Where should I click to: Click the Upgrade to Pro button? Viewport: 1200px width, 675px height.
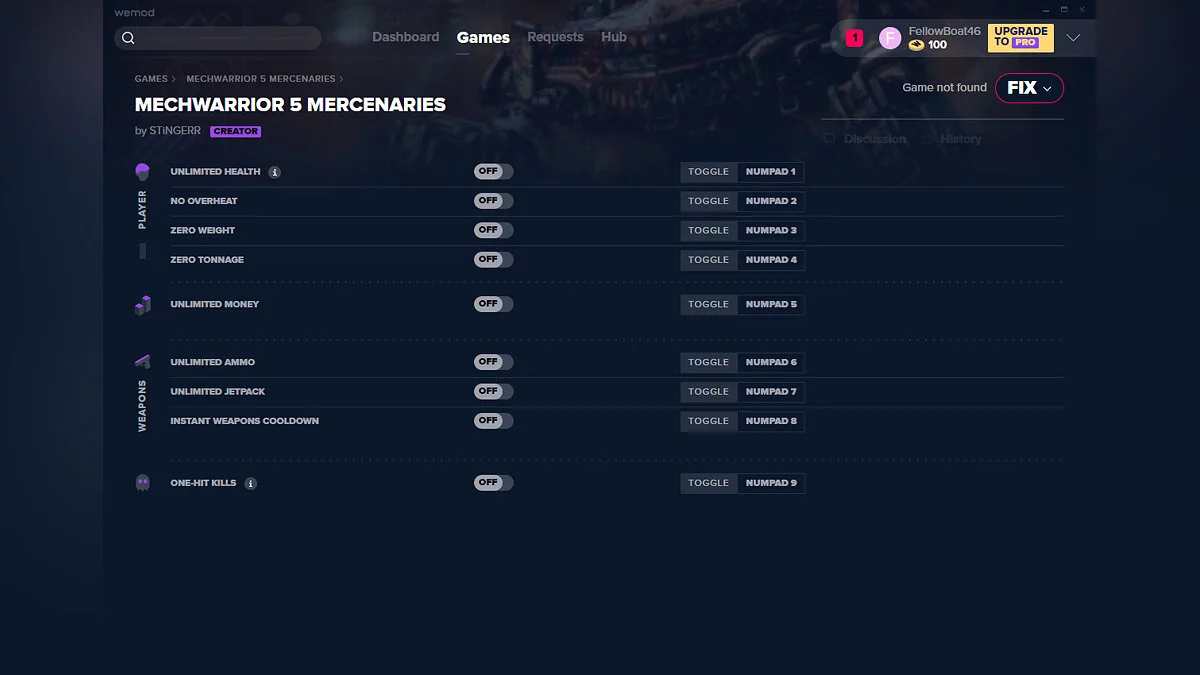coord(1021,38)
